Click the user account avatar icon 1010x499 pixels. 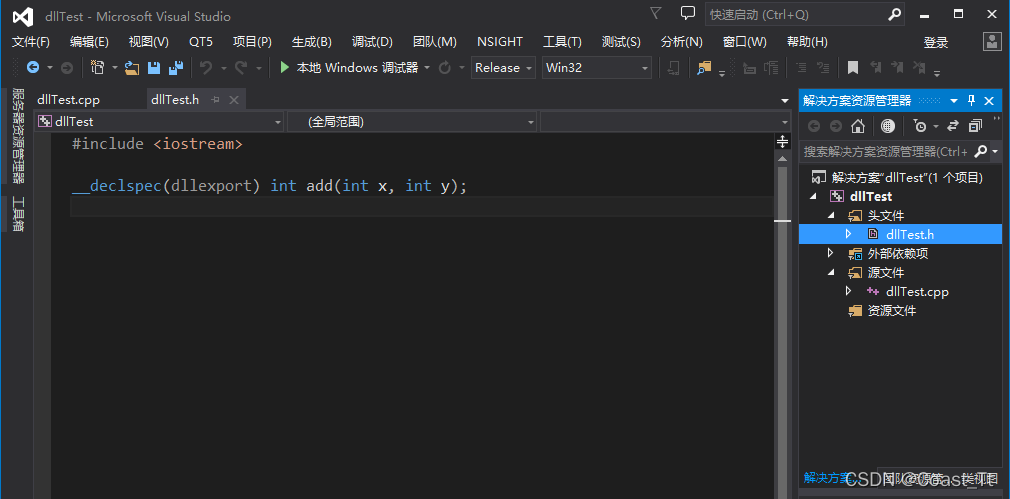(992, 42)
